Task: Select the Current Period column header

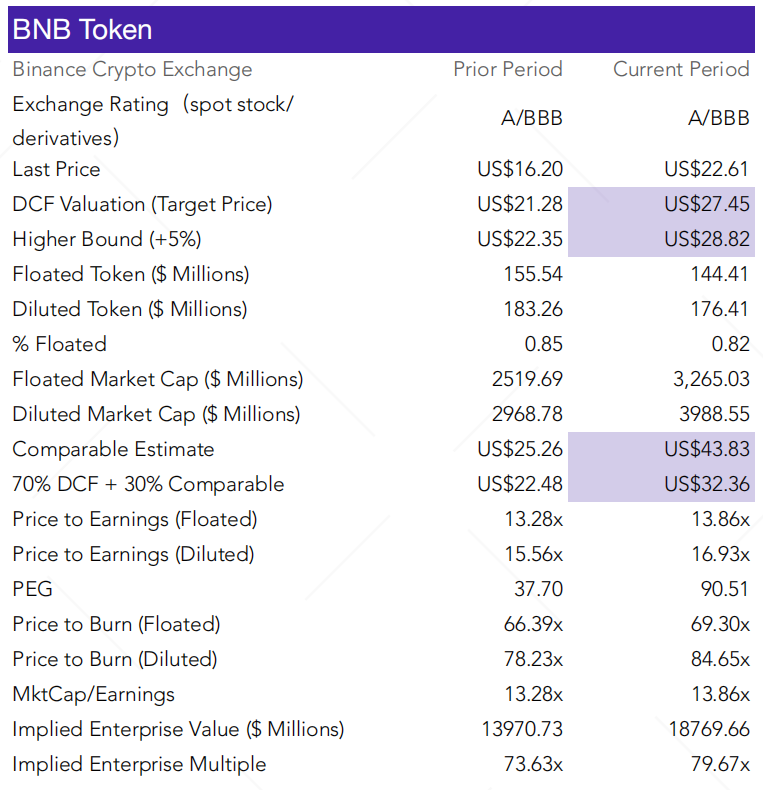Action: [x=681, y=69]
